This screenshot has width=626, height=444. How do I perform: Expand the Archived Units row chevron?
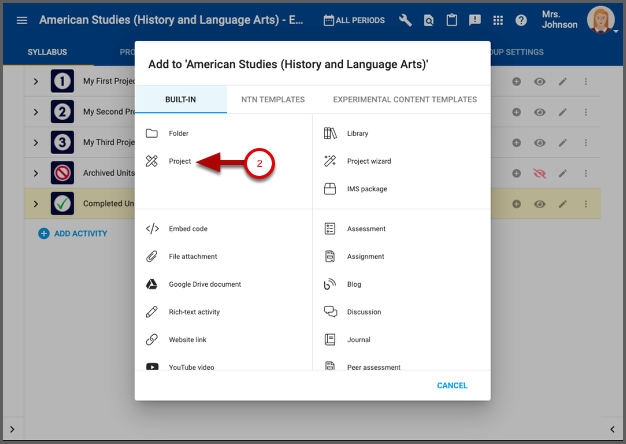pos(36,173)
